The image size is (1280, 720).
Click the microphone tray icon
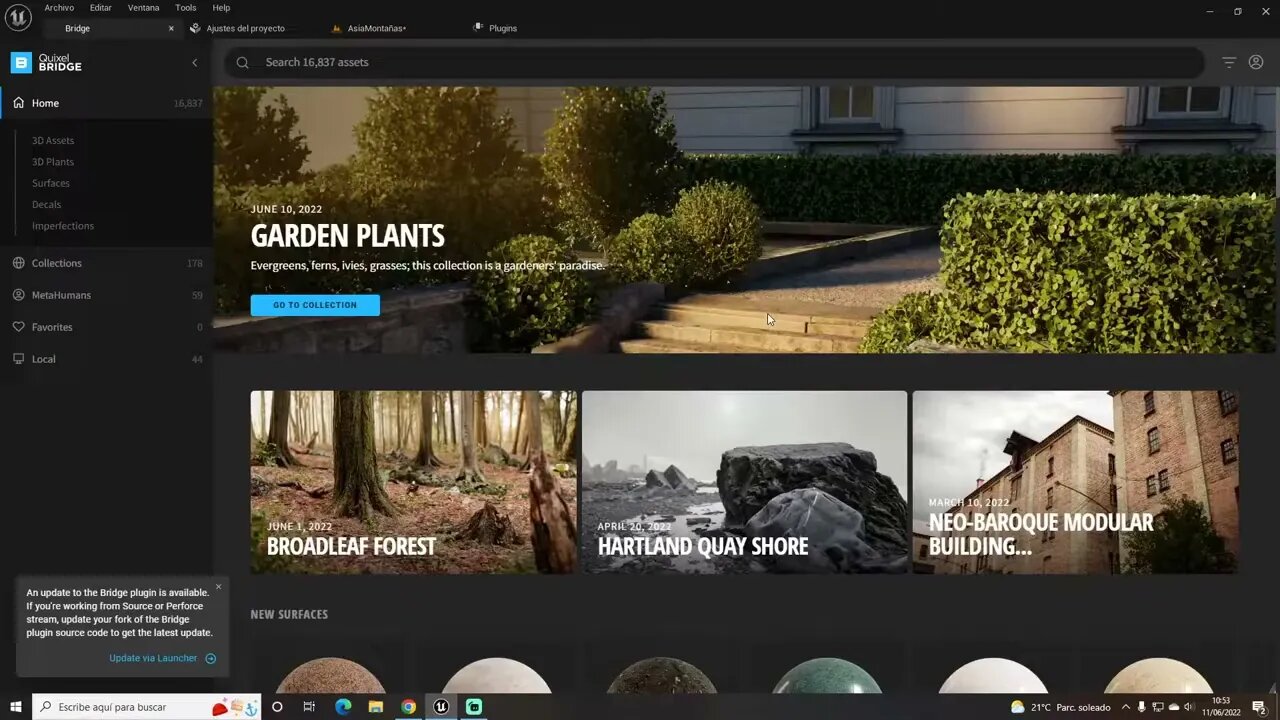(1142, 707)
